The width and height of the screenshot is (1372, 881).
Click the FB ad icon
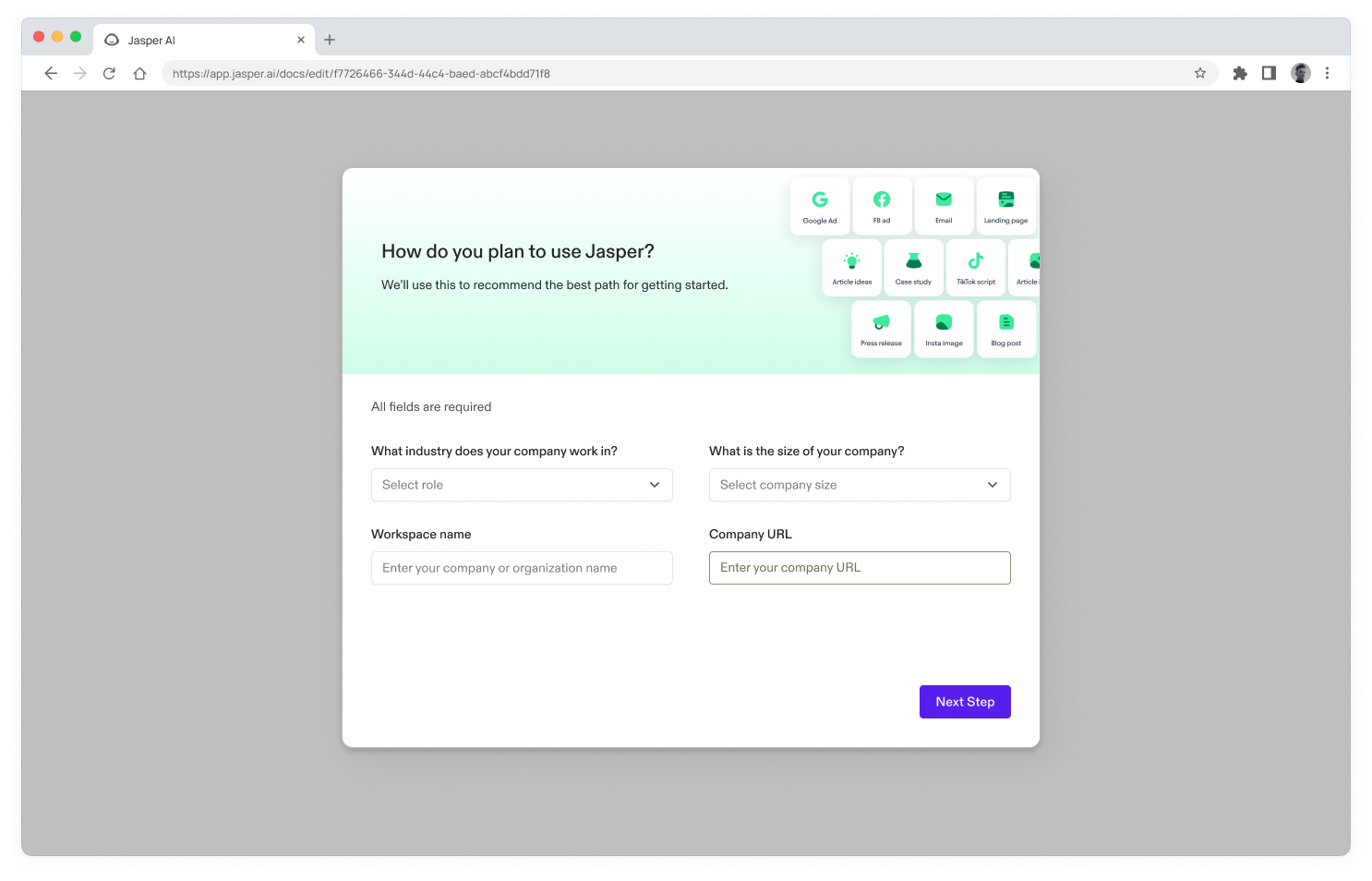pyautogui.click(x=881, y=205)
